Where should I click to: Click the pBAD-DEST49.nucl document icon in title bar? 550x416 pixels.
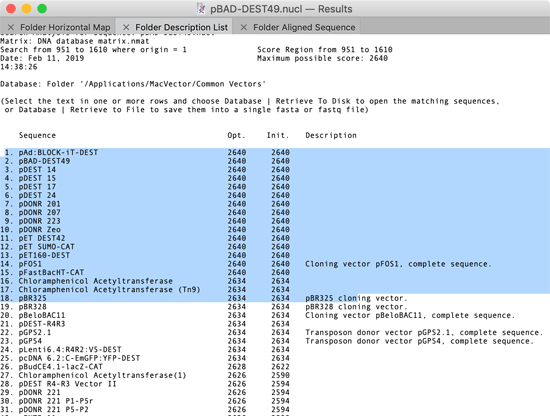[x=201, y=9]
